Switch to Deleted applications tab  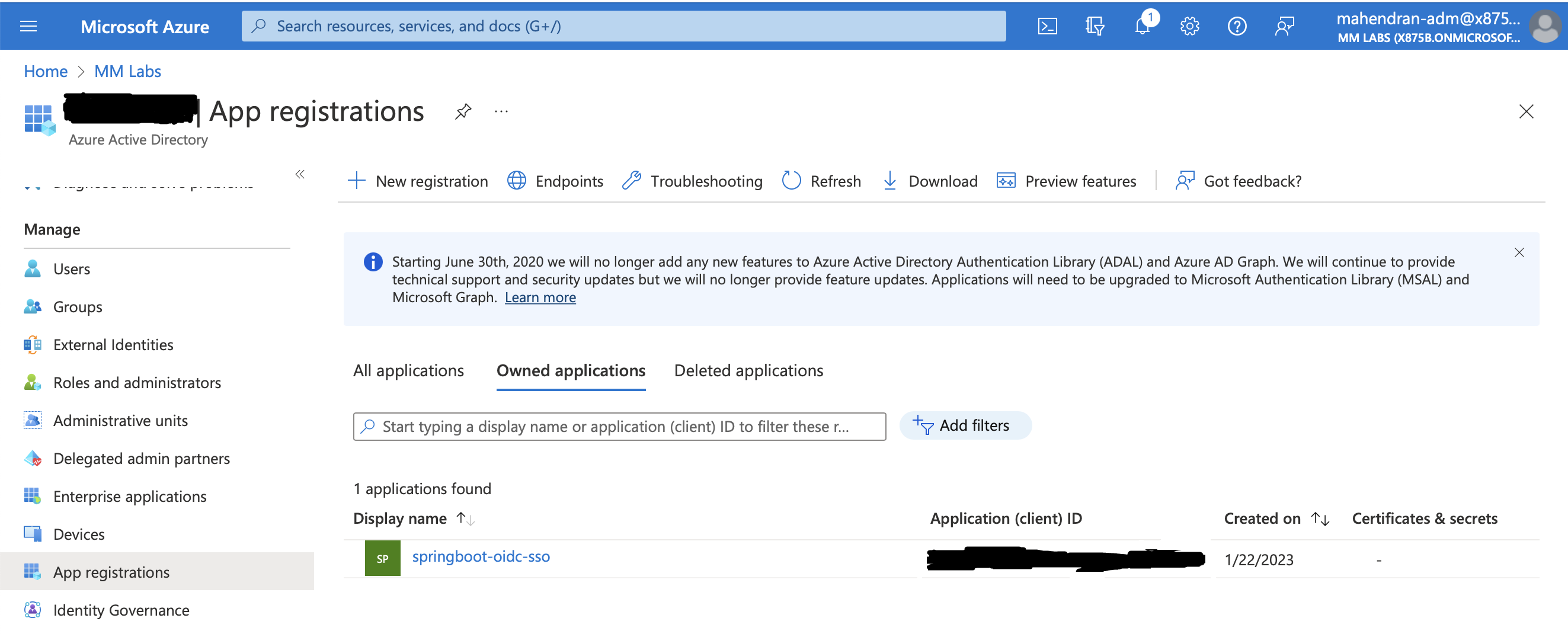tap(748, 370)
